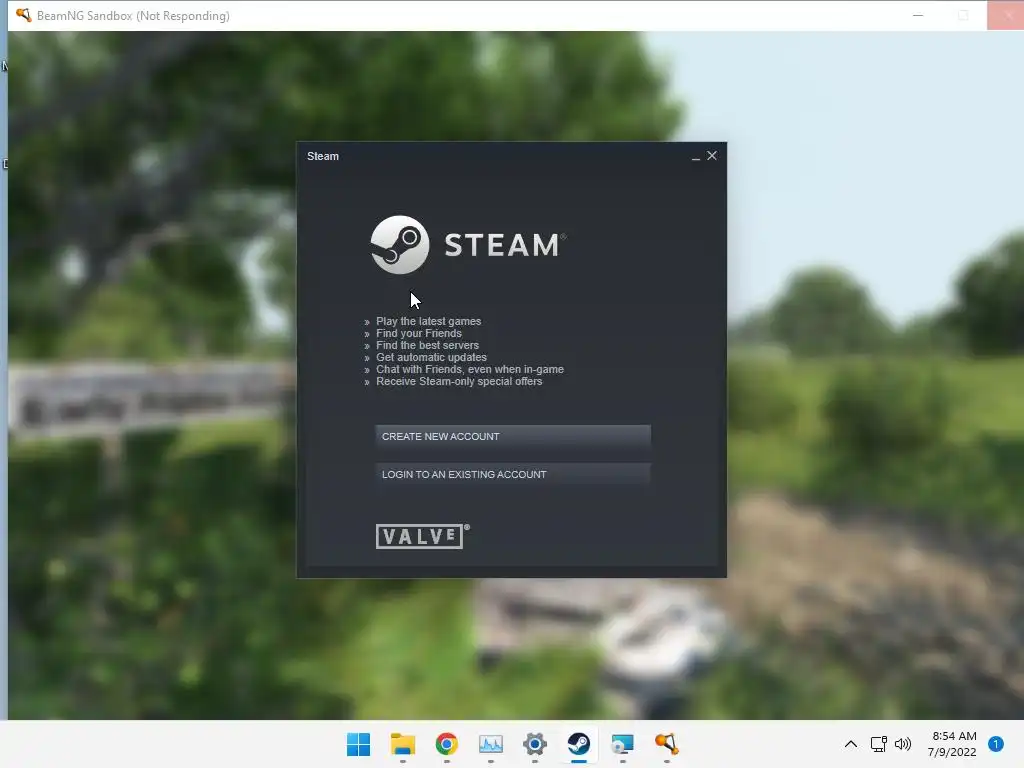The width and height of the screenshot is (1024, 768).
Task: Switch to BeamNG via taskbar icon
Action: point(667,744)
